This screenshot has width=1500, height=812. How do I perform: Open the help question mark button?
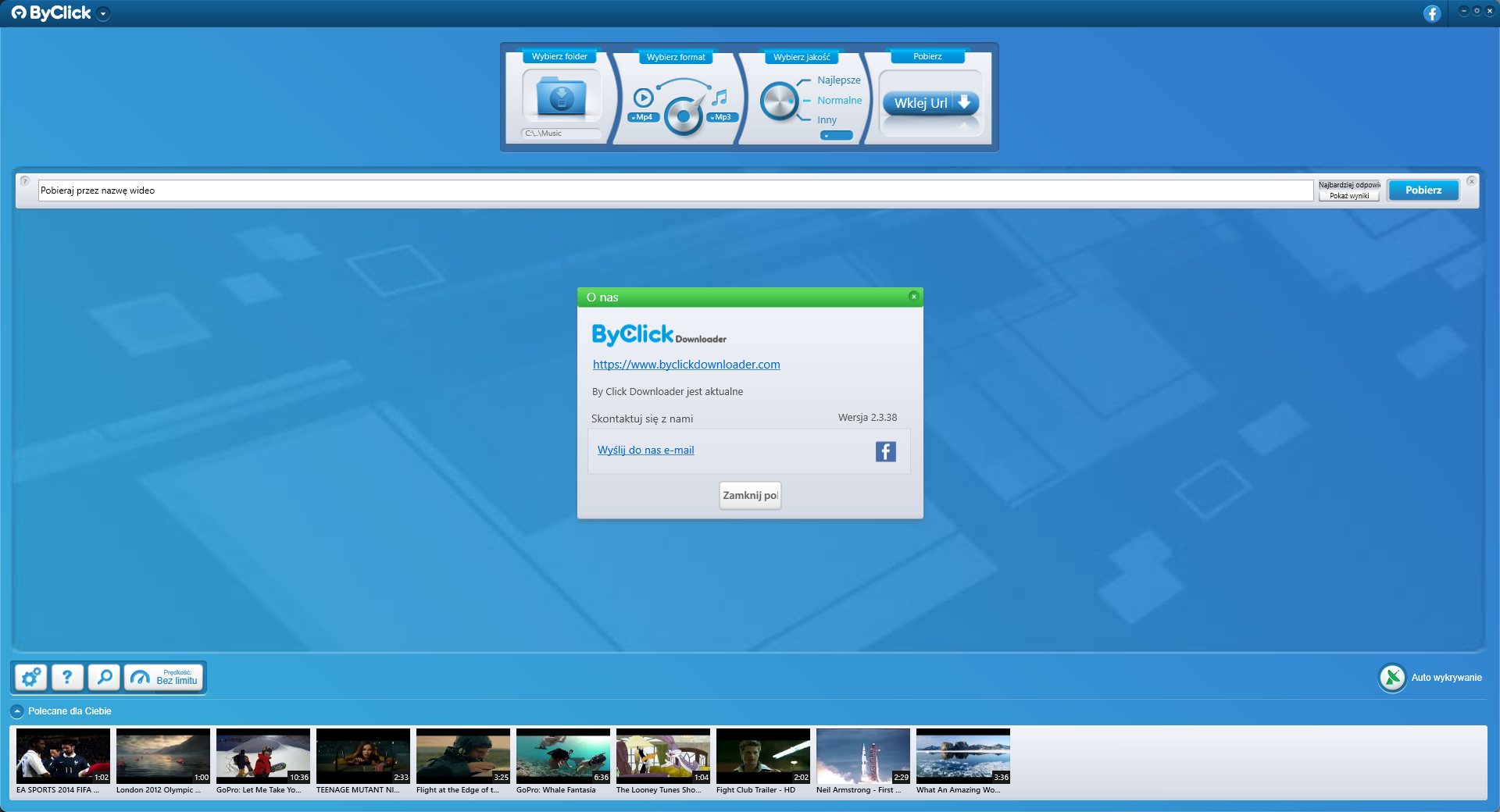(67, 677)
